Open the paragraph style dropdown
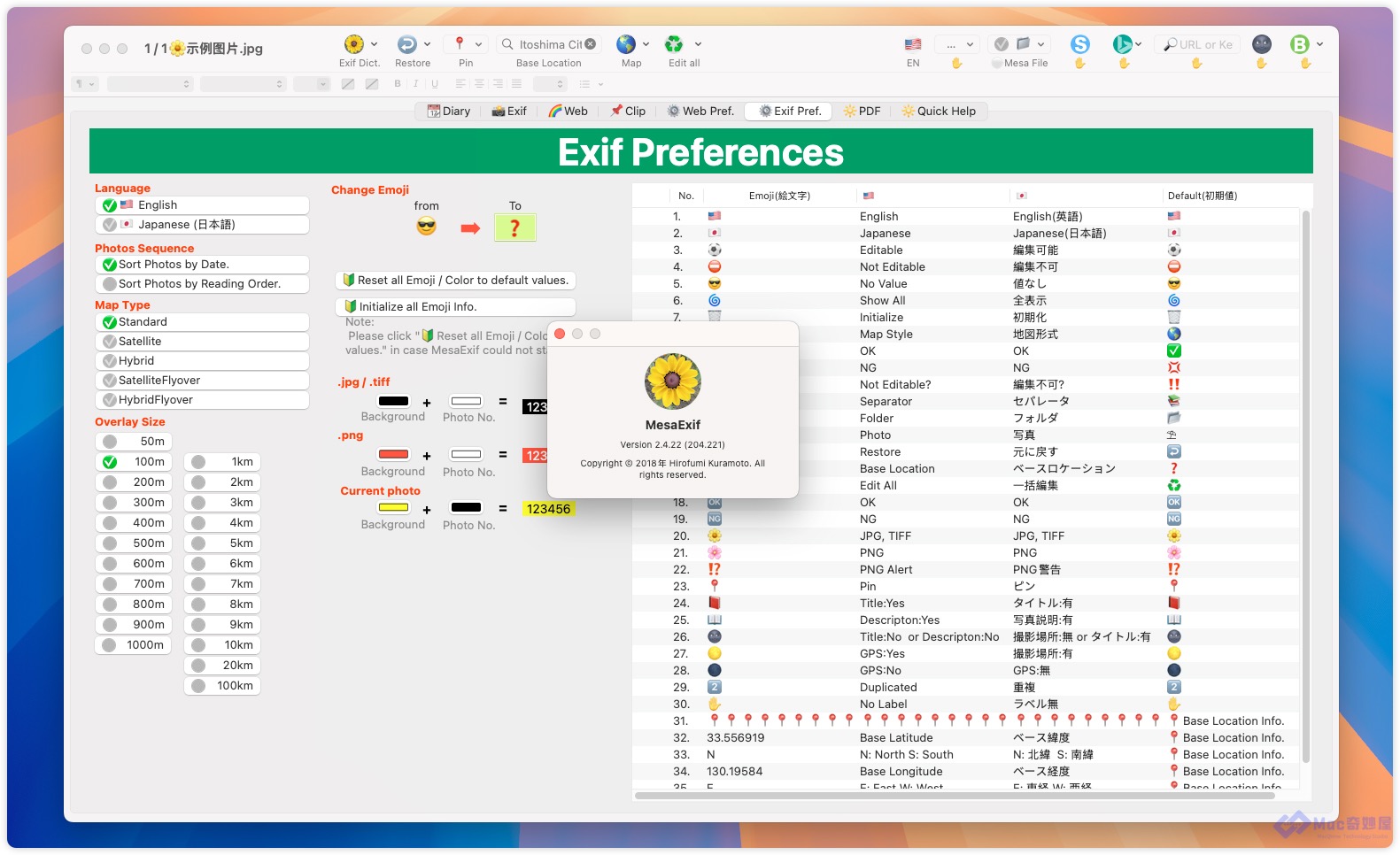1400x855 pixels. point(86,84)
